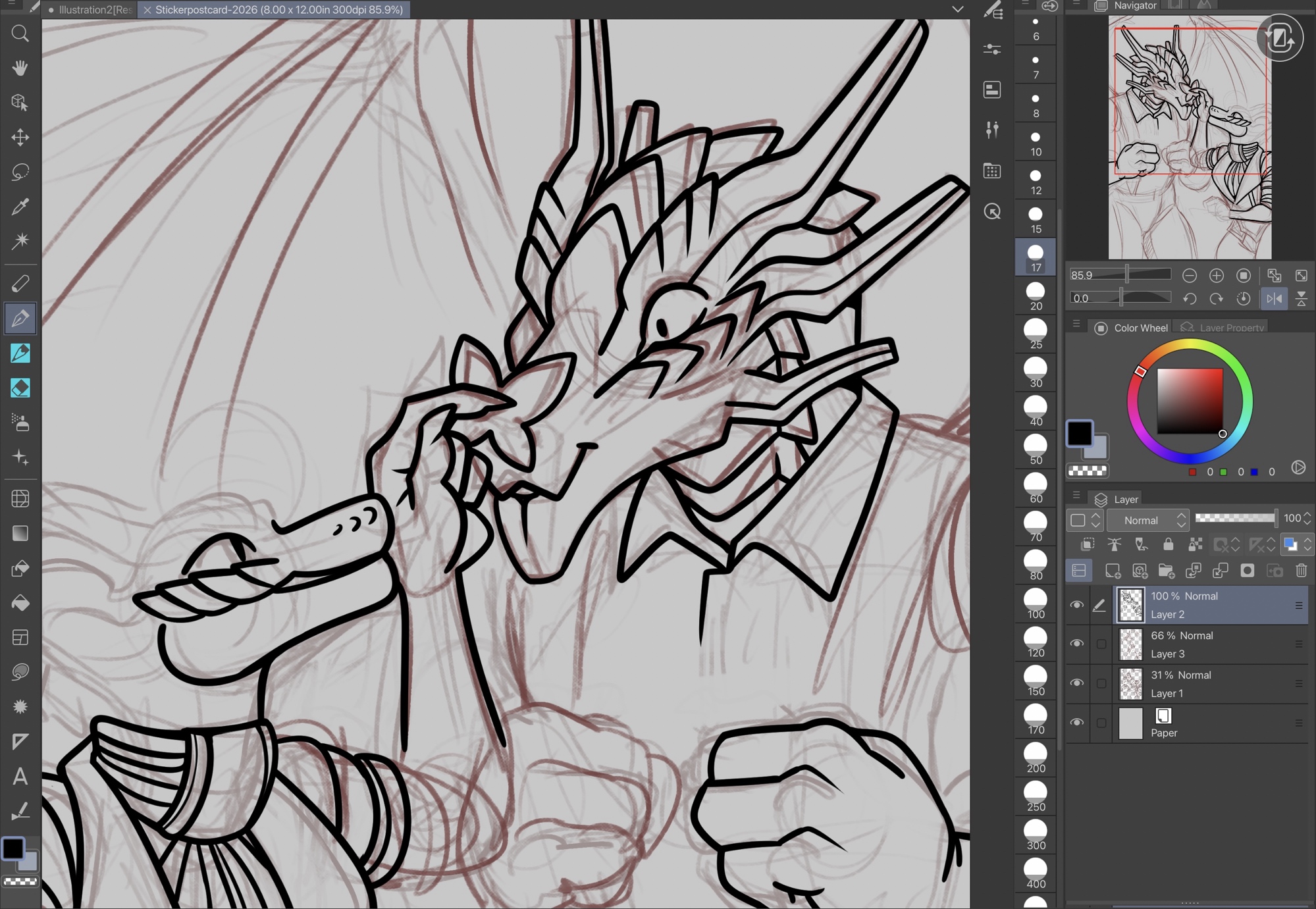Open the Layer 2 row menu handle

pos(1298,605)
